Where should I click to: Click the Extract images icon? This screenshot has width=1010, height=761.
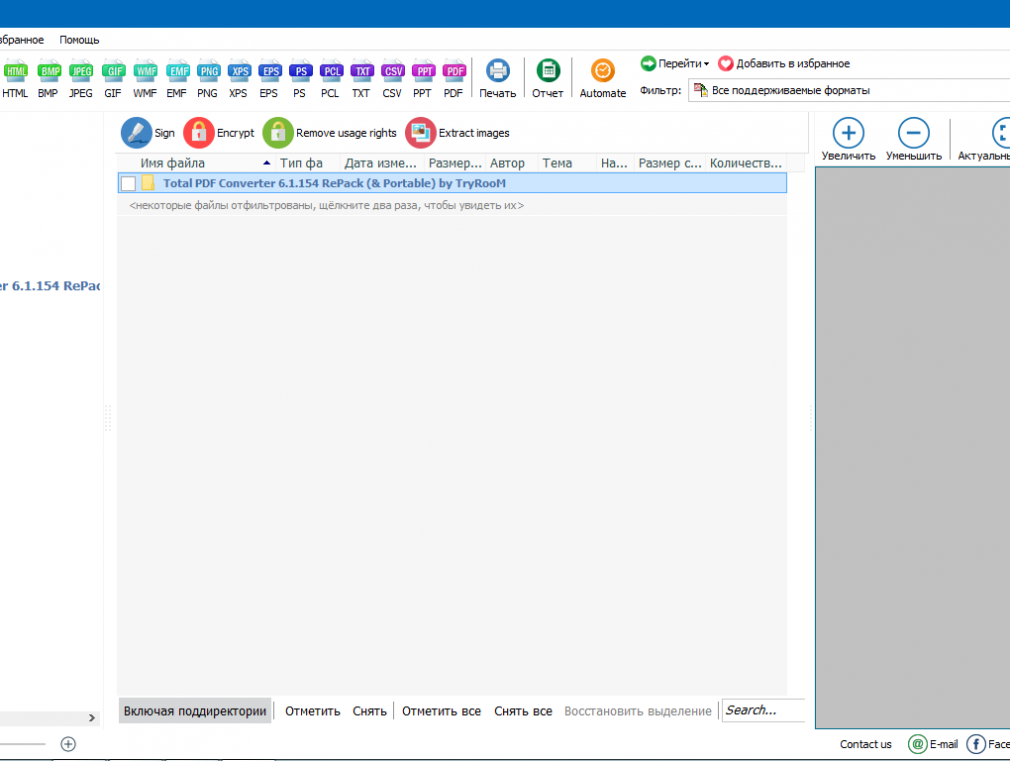coord(420,133)
